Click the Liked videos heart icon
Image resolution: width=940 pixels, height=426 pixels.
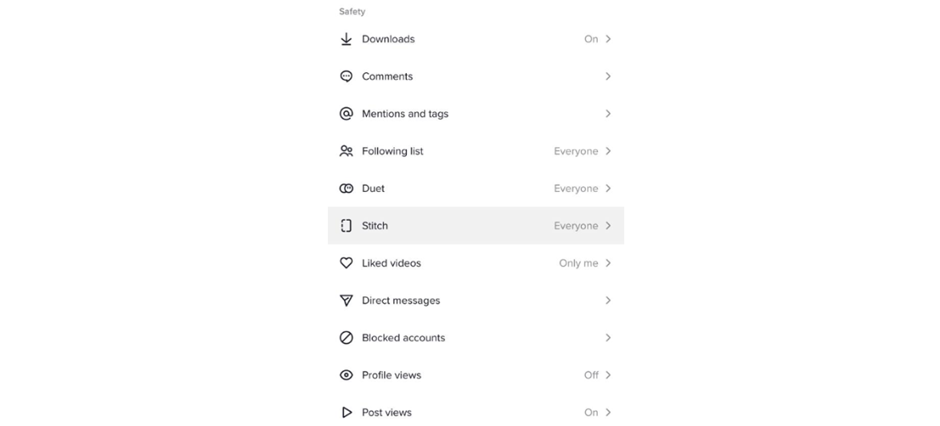[346, 263]
